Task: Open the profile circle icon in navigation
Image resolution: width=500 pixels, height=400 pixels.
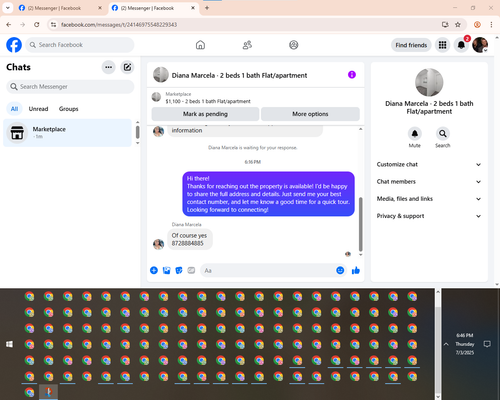Action: pos(294,45)
